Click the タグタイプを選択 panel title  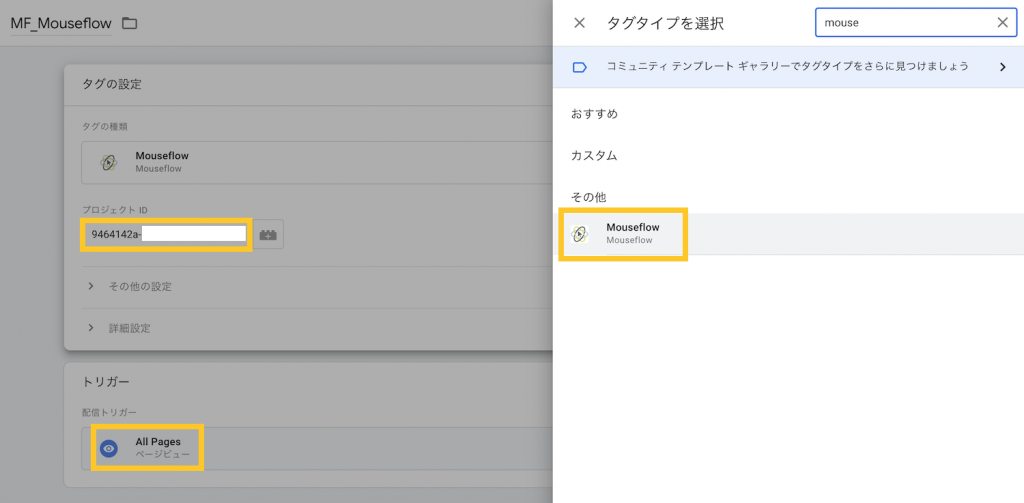665,24
